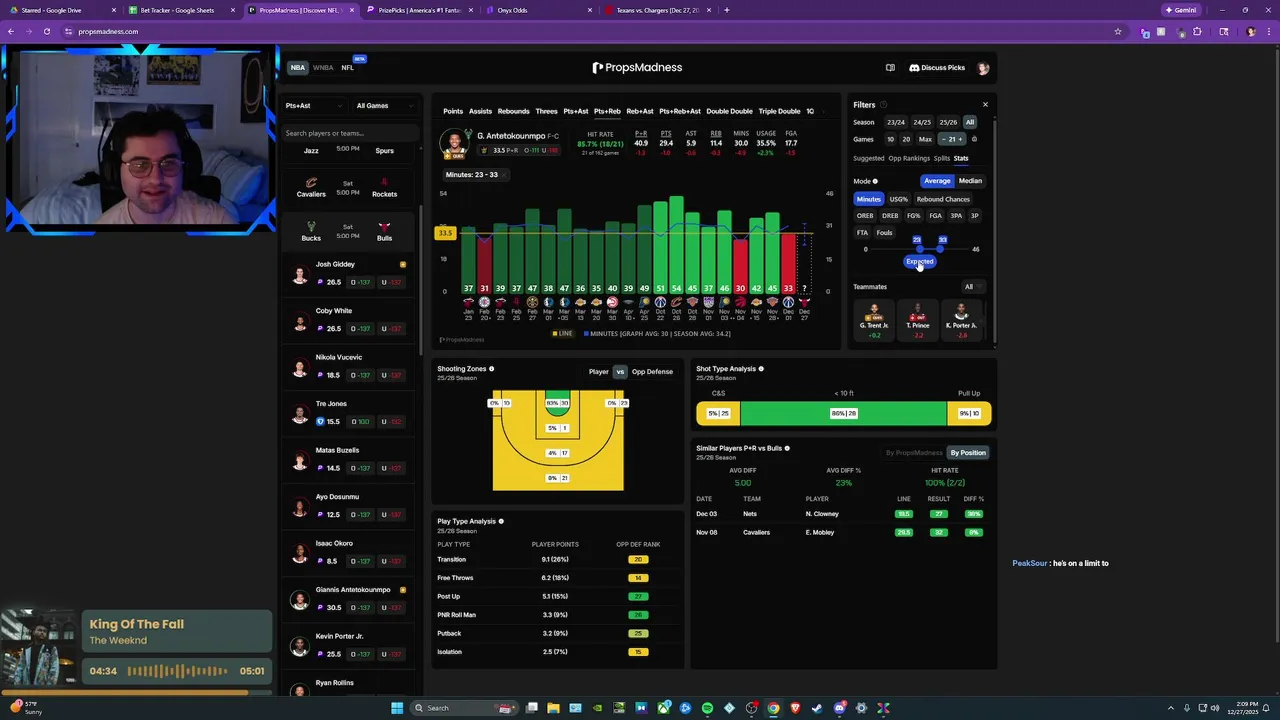This screenshot has width=1280, height=720.
Task: Toggle the Minutes stat filter
Action: click(869, 199)
